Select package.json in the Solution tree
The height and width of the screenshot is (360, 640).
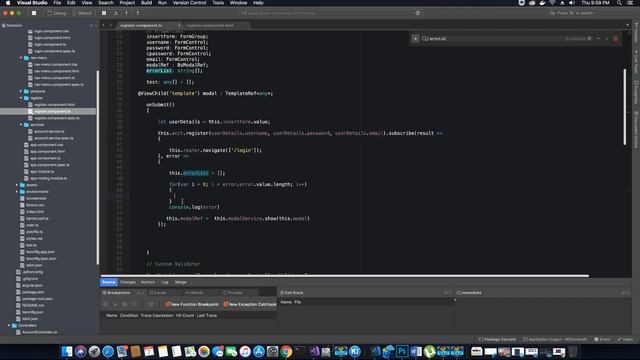(x=33, y=292)
